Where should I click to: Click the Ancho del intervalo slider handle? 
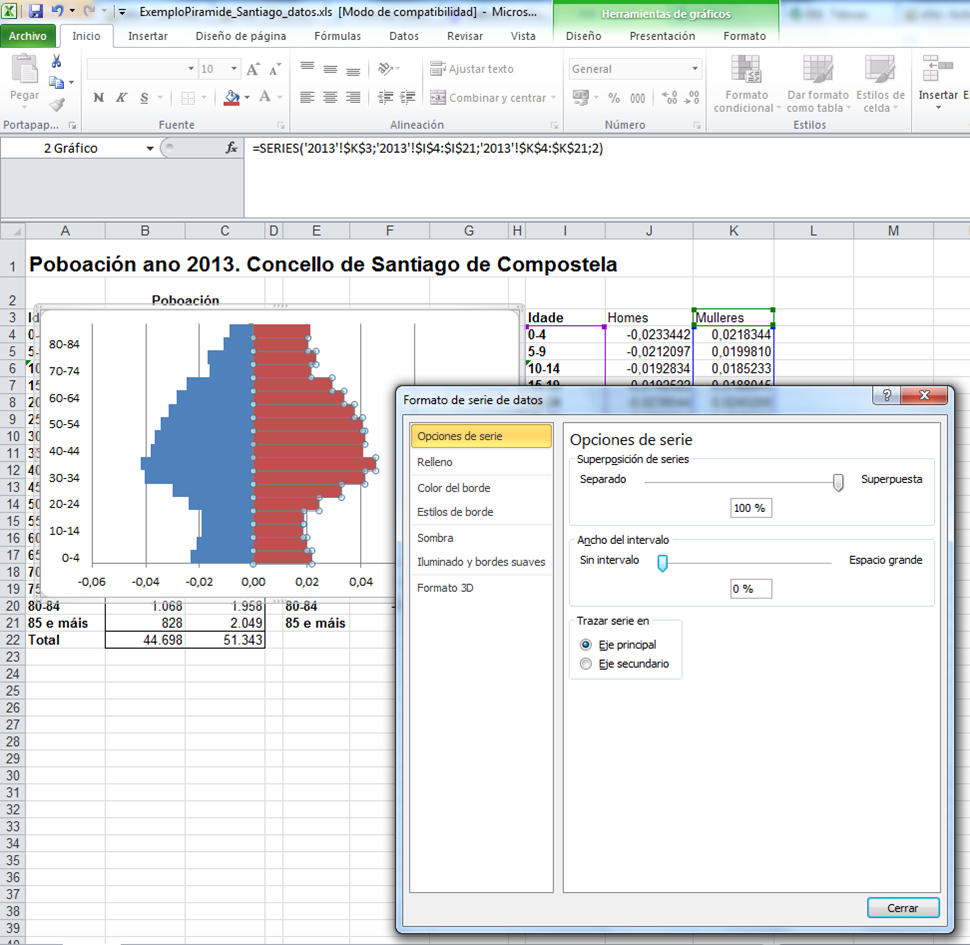click(662, 563)
